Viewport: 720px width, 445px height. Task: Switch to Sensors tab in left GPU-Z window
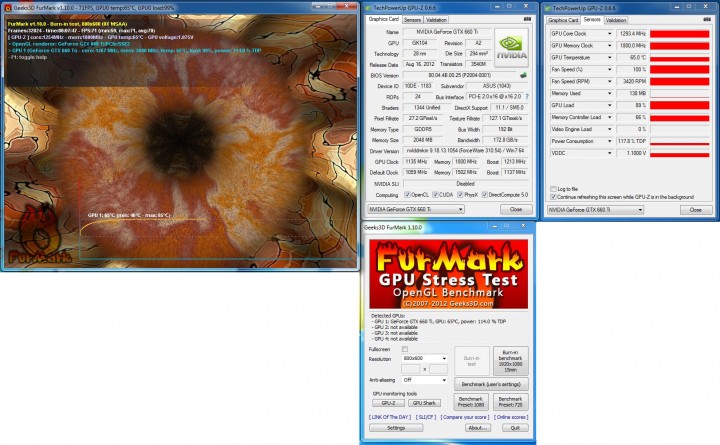point(412,20)
